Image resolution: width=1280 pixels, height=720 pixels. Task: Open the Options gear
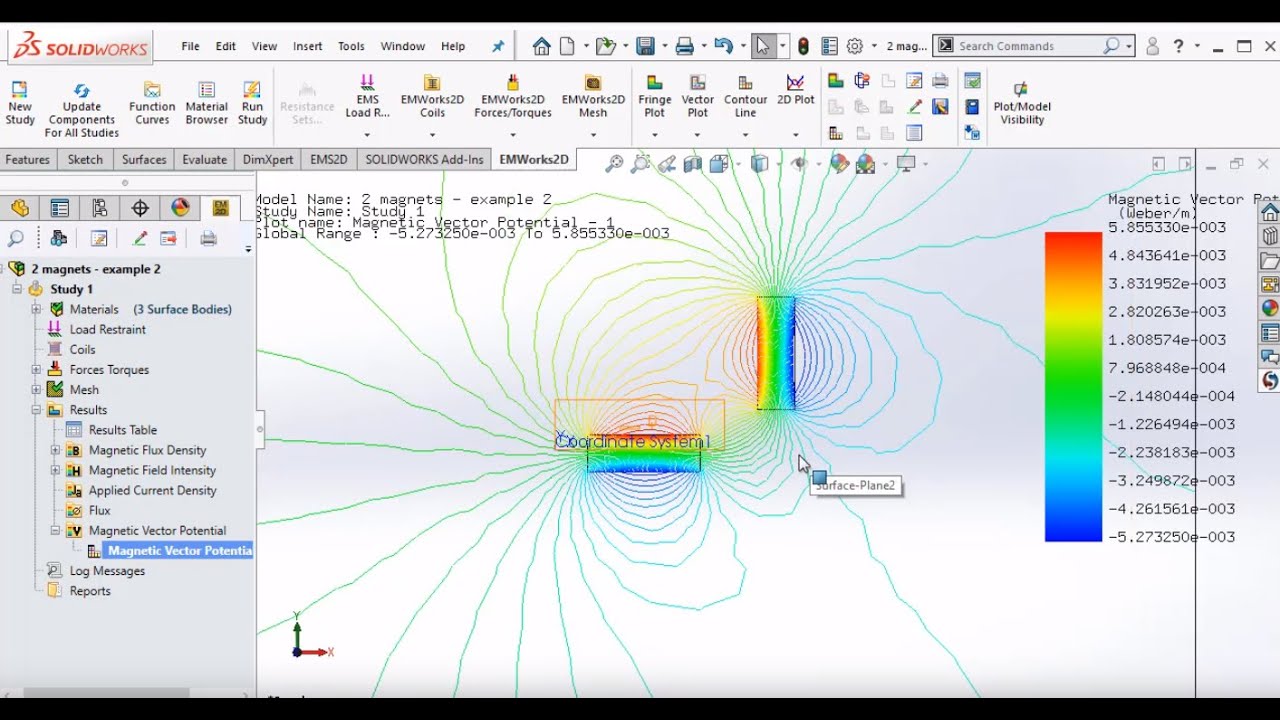click(x=855, y=46)
